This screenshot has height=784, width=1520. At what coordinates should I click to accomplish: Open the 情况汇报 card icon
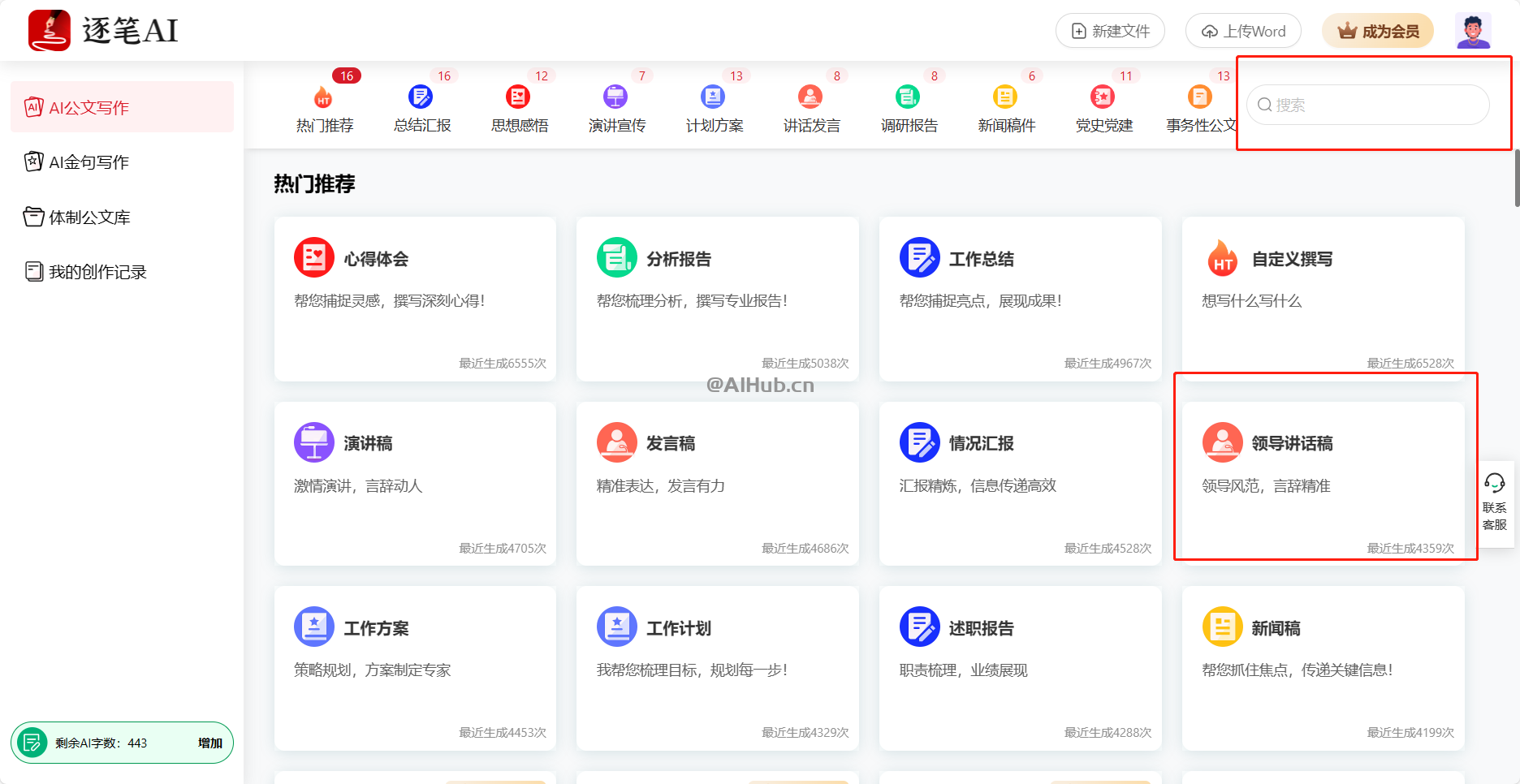coord(920,442)
